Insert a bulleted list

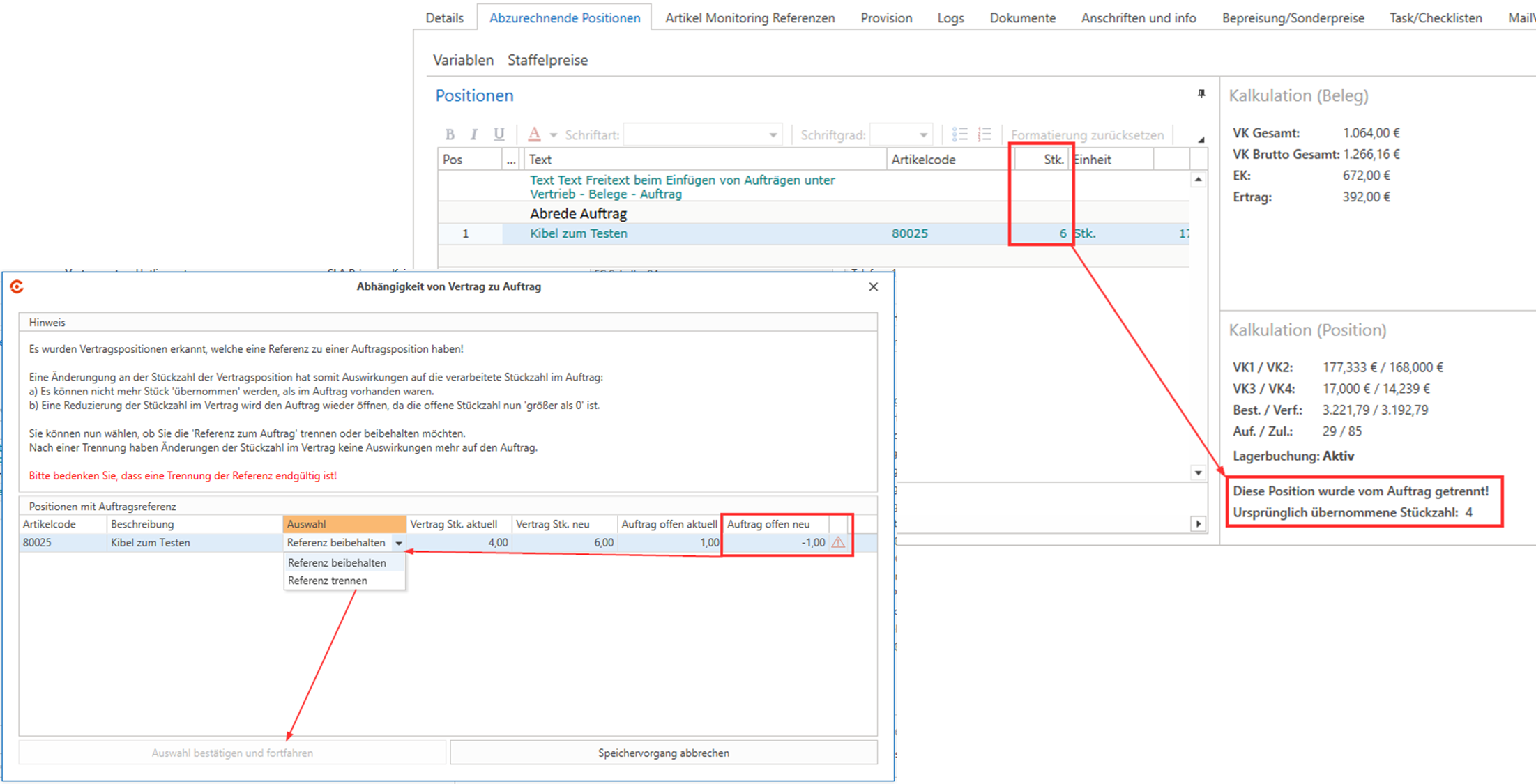tap(960, 134)
